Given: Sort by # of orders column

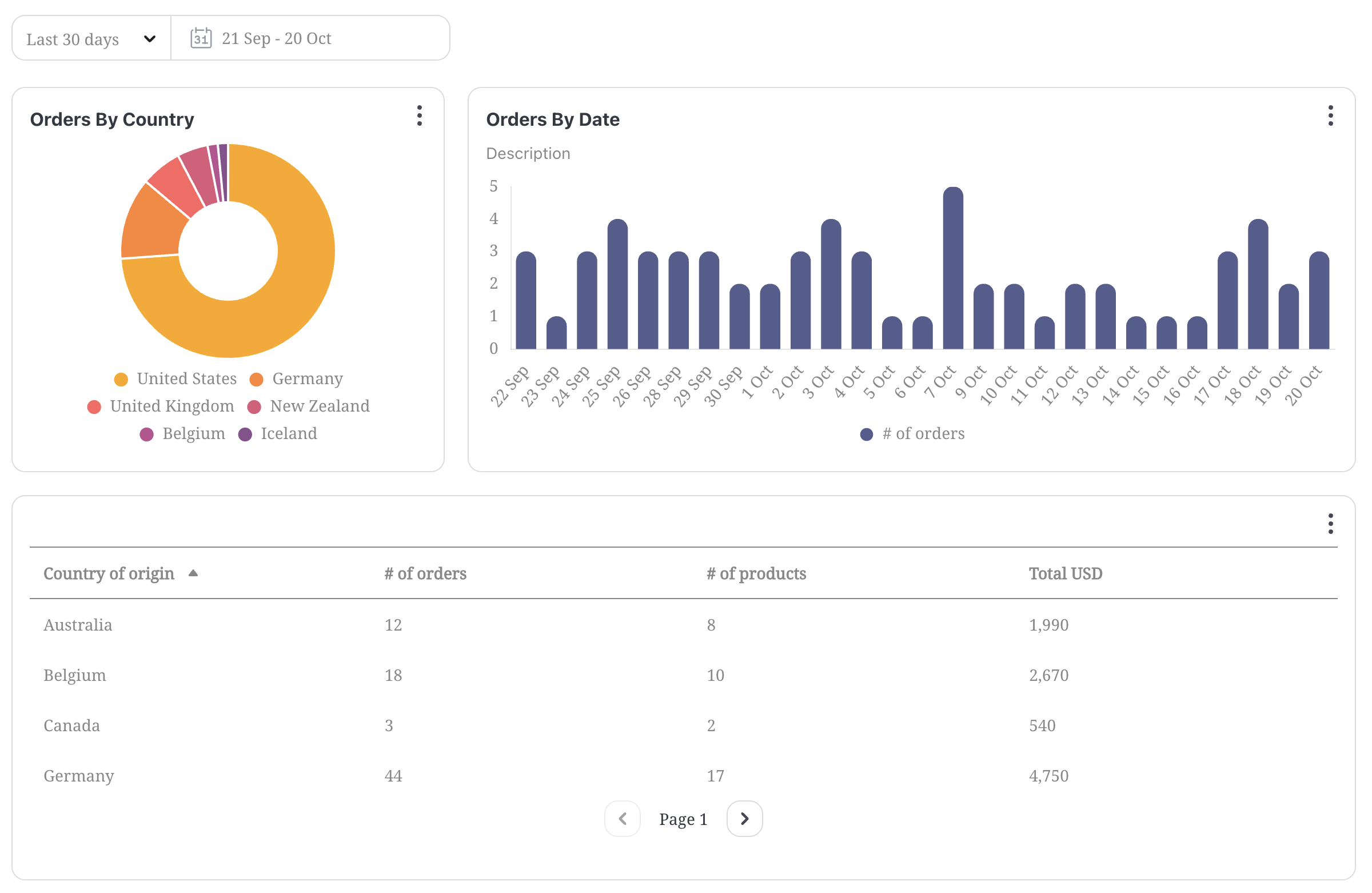Looking at the screenshot, I should [x=425, y=573].
